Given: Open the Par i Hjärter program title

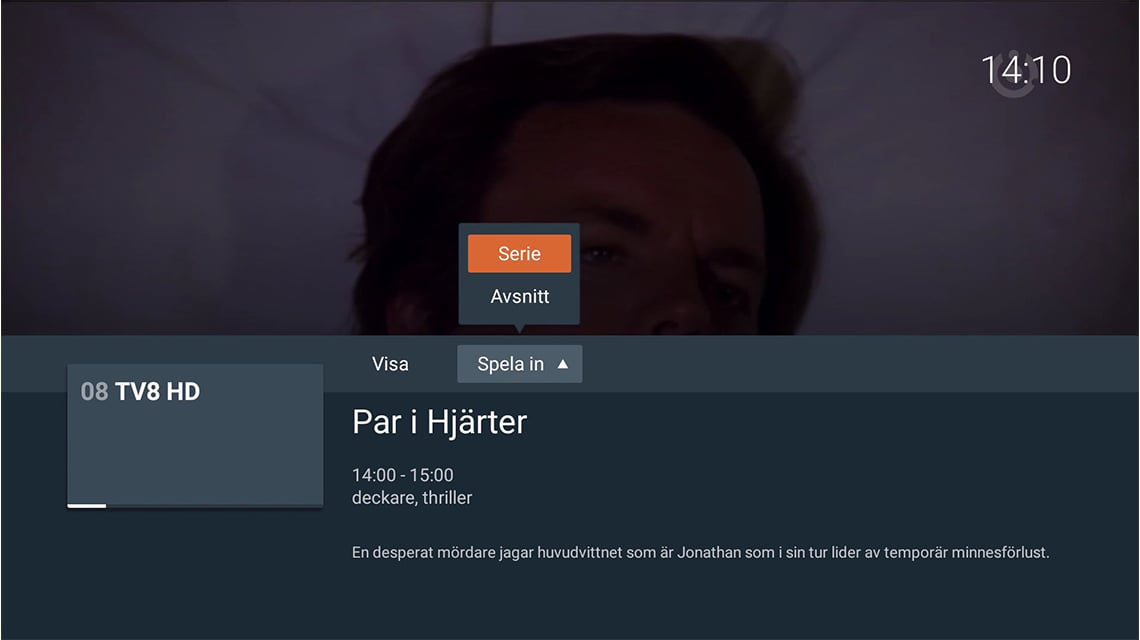Looking at the screenshot, I should (439, 422).
